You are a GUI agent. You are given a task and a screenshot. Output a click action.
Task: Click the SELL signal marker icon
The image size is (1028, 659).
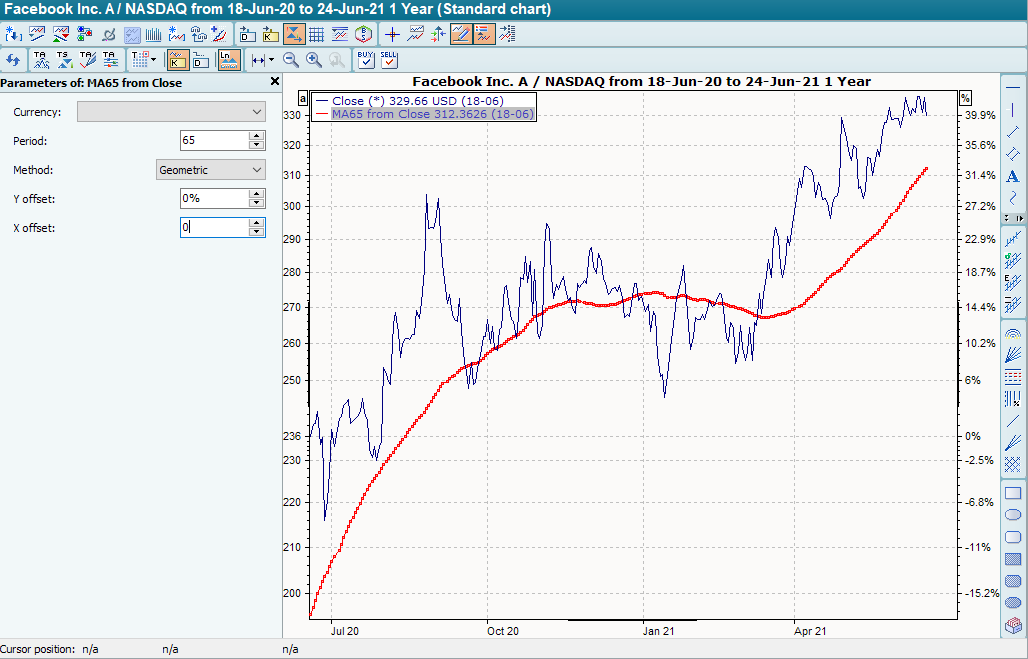point(387,59)
